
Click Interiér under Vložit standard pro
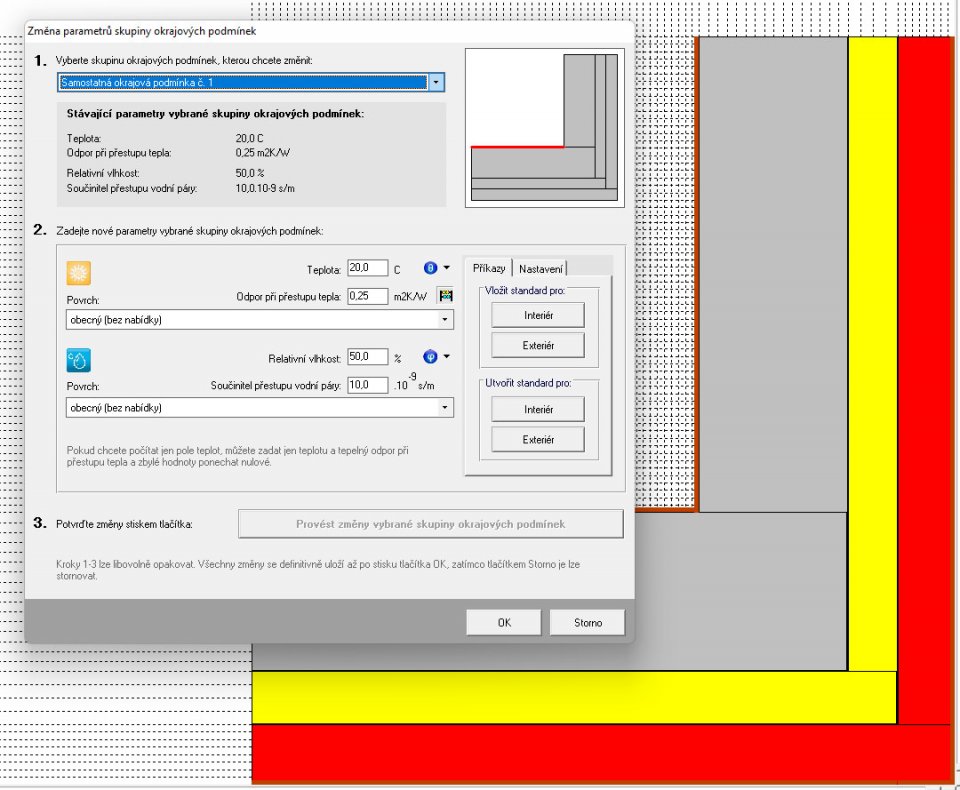tap(538, 315)
